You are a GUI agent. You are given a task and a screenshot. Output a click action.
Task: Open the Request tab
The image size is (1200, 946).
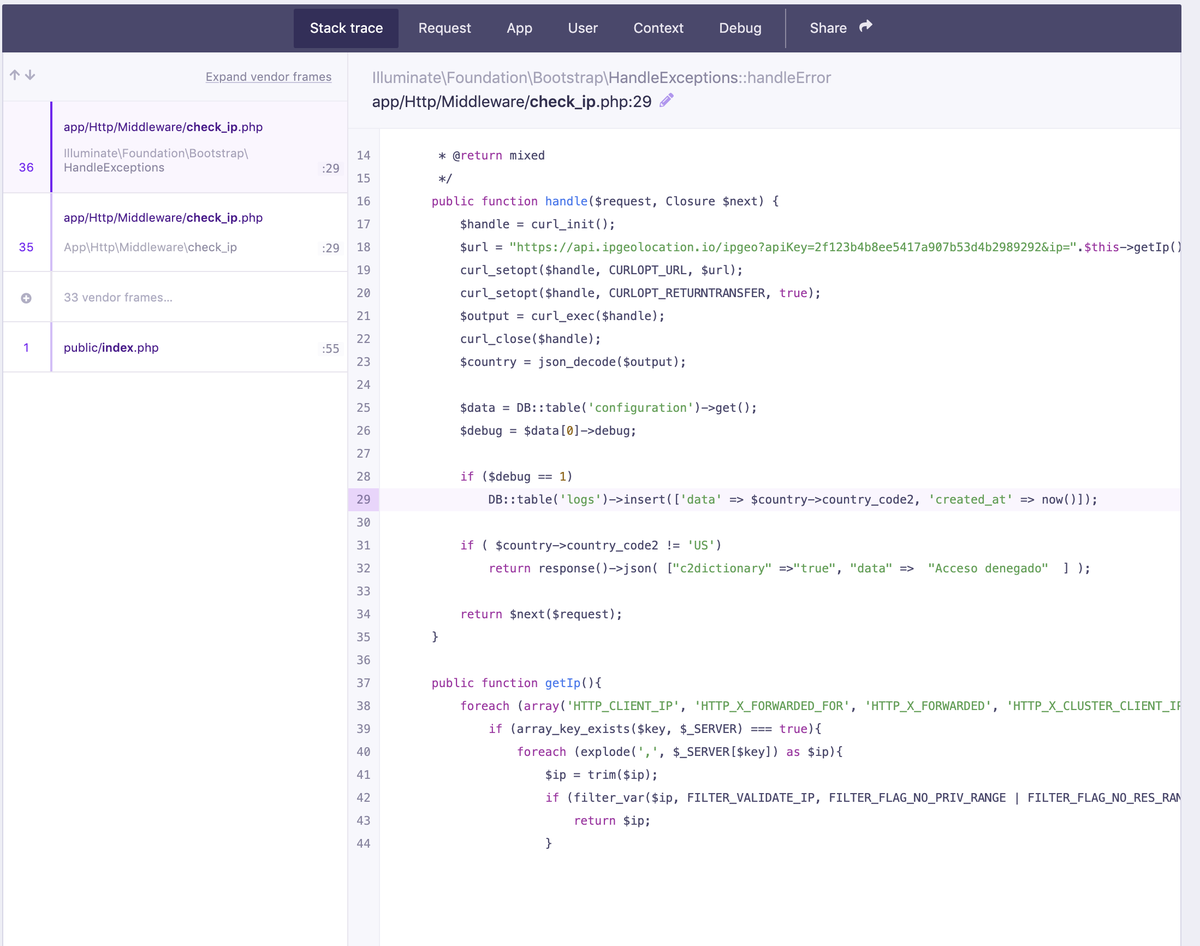coord(444,28)
